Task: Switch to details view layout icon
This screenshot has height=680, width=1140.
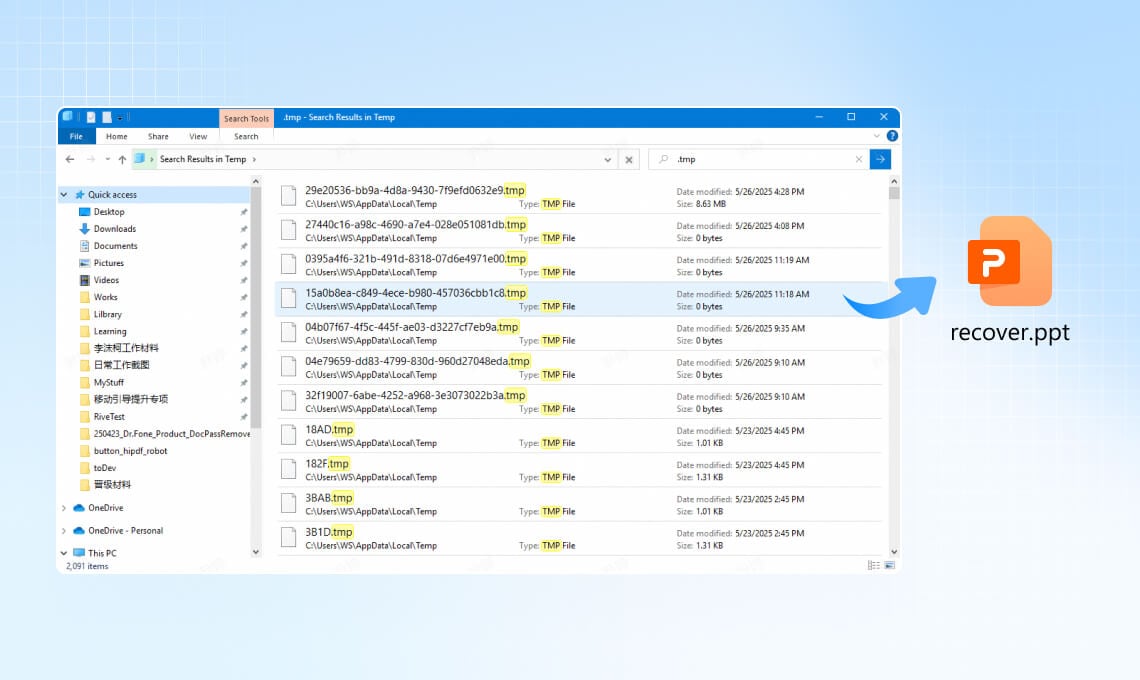Action: pyautogui.click(x=874, y=566)
